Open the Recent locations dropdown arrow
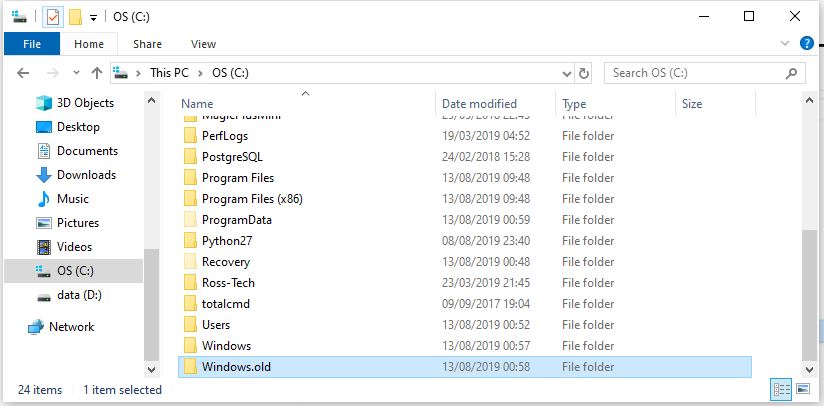 pos(77,73)
